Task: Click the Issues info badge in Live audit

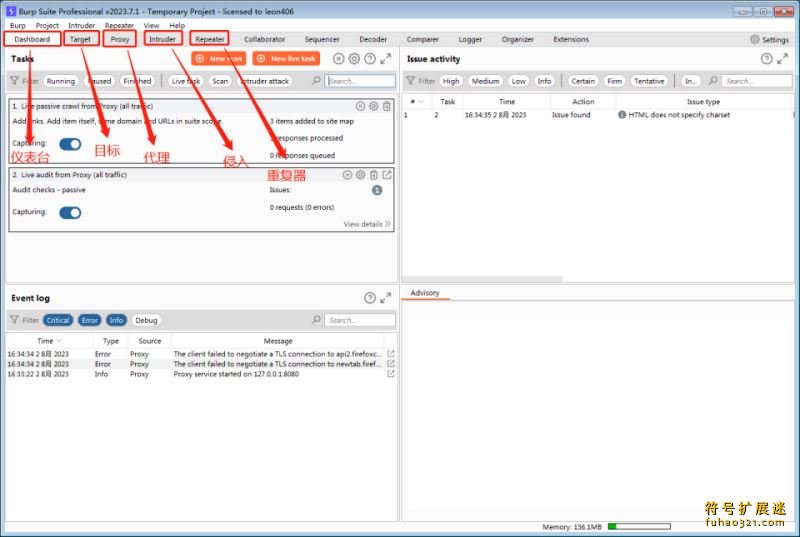Action: [377, 190]
